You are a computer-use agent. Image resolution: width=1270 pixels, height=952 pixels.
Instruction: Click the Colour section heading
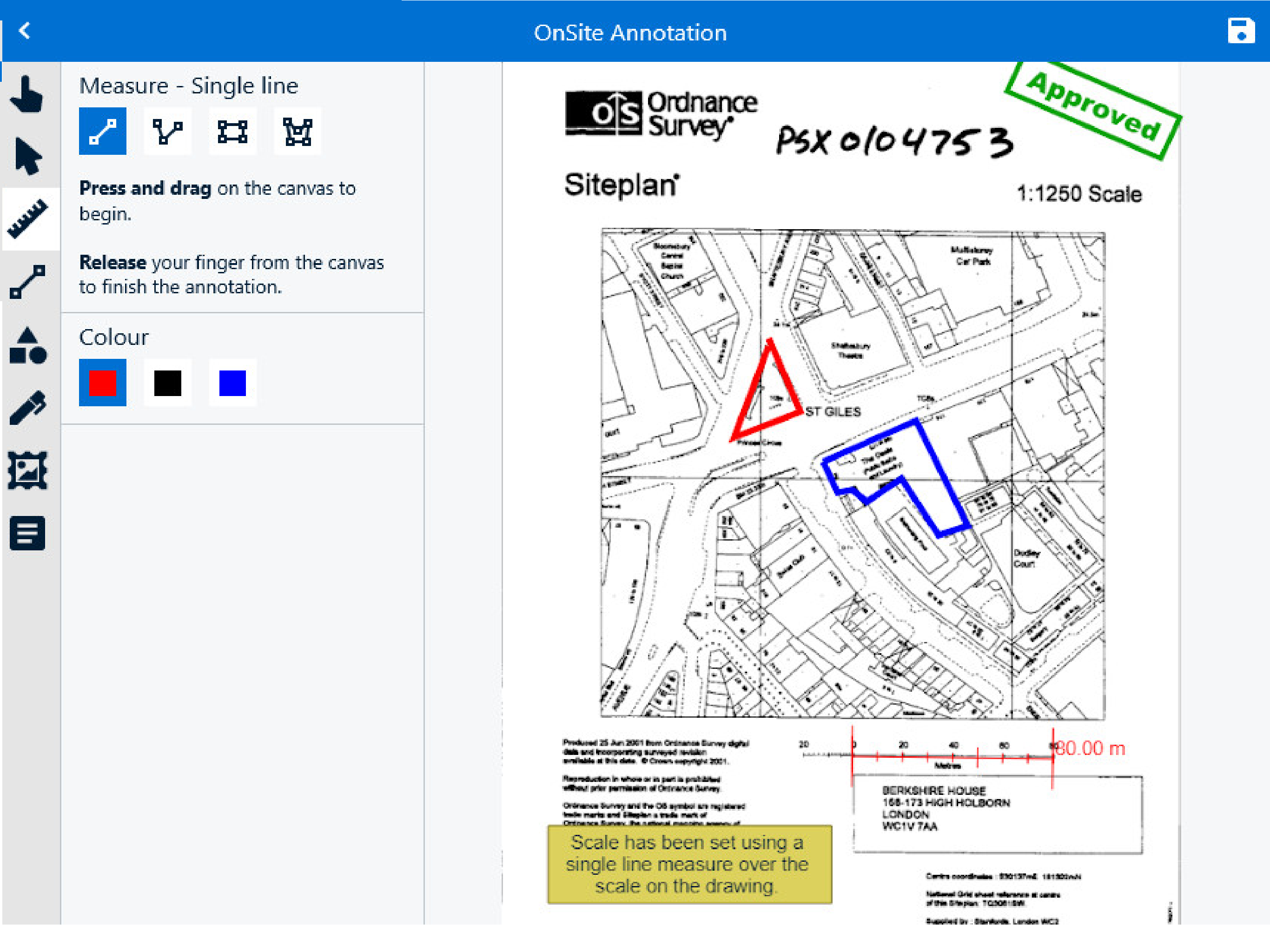point(114,337)
